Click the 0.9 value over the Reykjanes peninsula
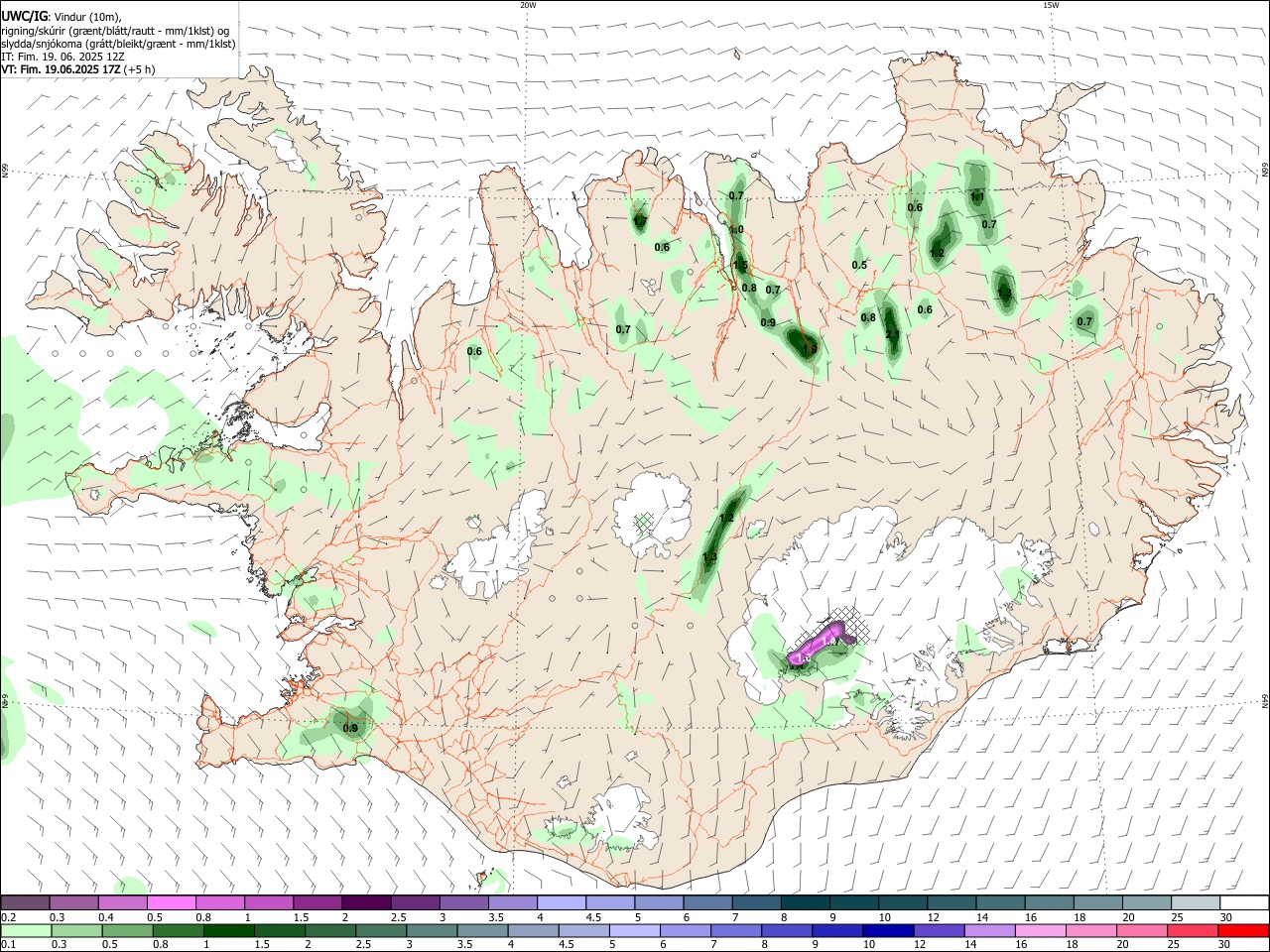The height and width of the screenshot is (952, 1270). tap(350, 728)
